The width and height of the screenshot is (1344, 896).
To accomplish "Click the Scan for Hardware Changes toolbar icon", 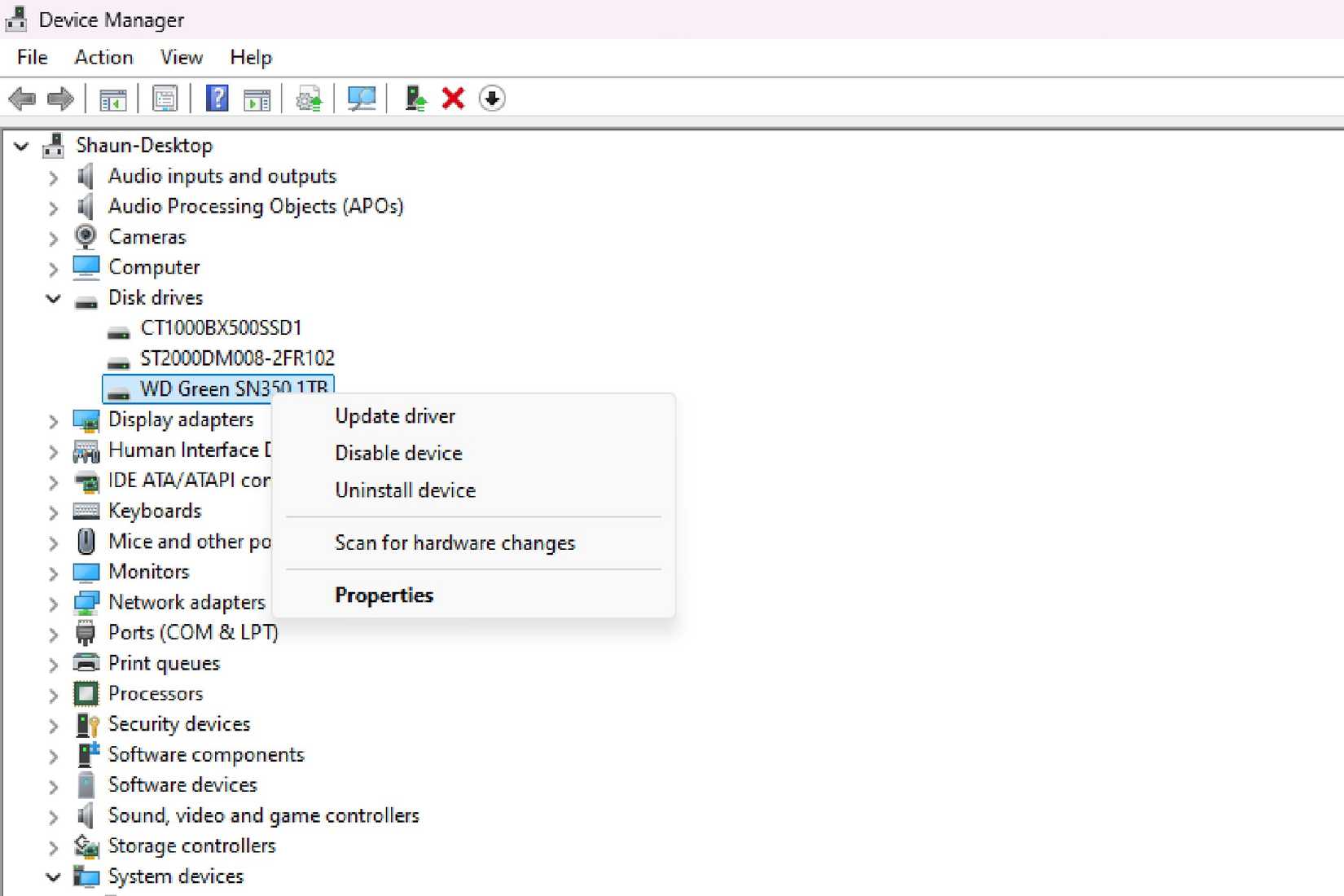I will (361, 98).
